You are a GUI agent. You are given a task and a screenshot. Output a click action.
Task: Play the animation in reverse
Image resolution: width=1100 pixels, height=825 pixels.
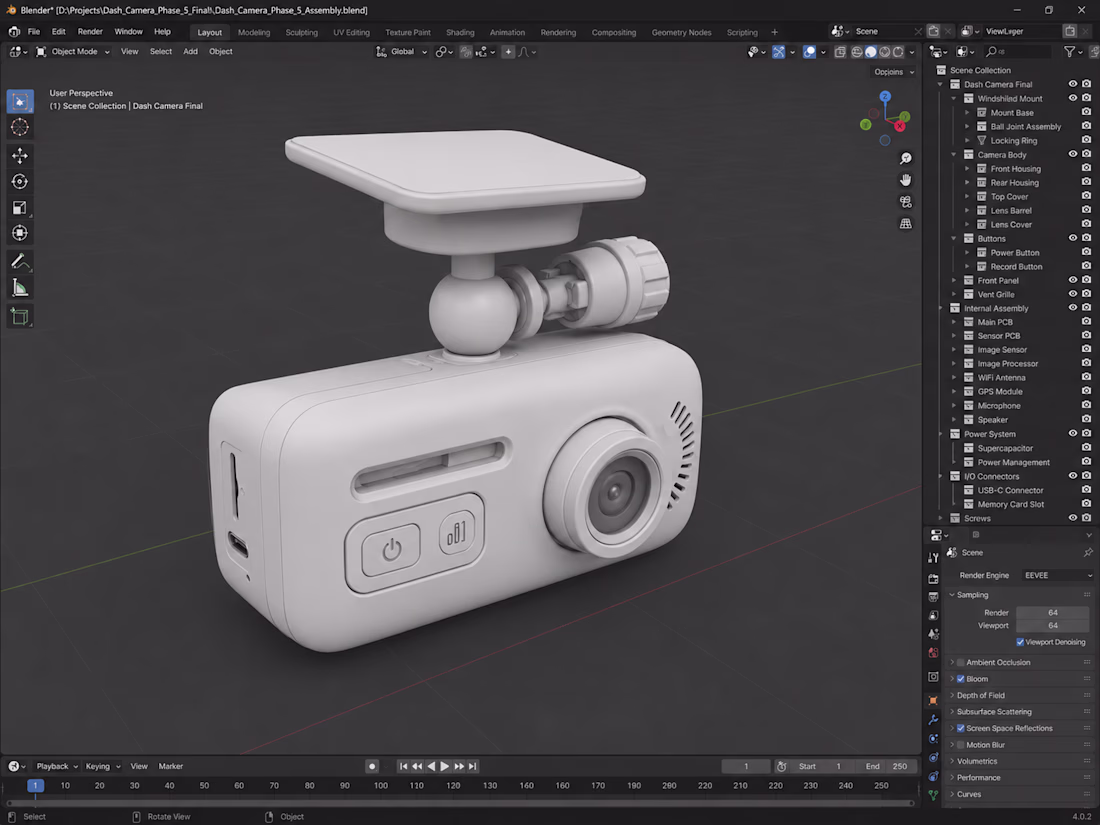tap(431, 766)
